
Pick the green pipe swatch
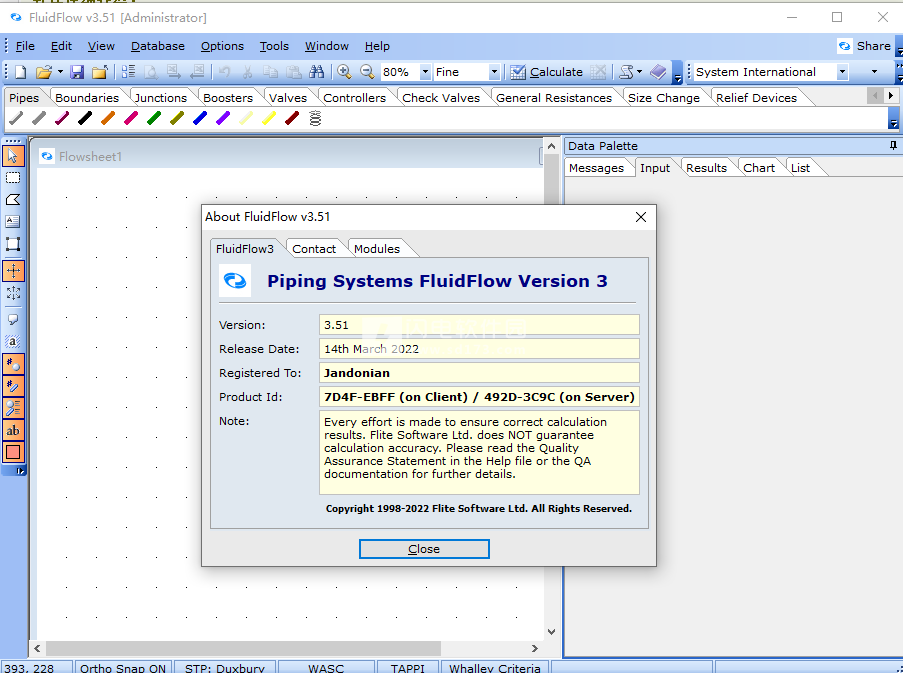[154, 119]
